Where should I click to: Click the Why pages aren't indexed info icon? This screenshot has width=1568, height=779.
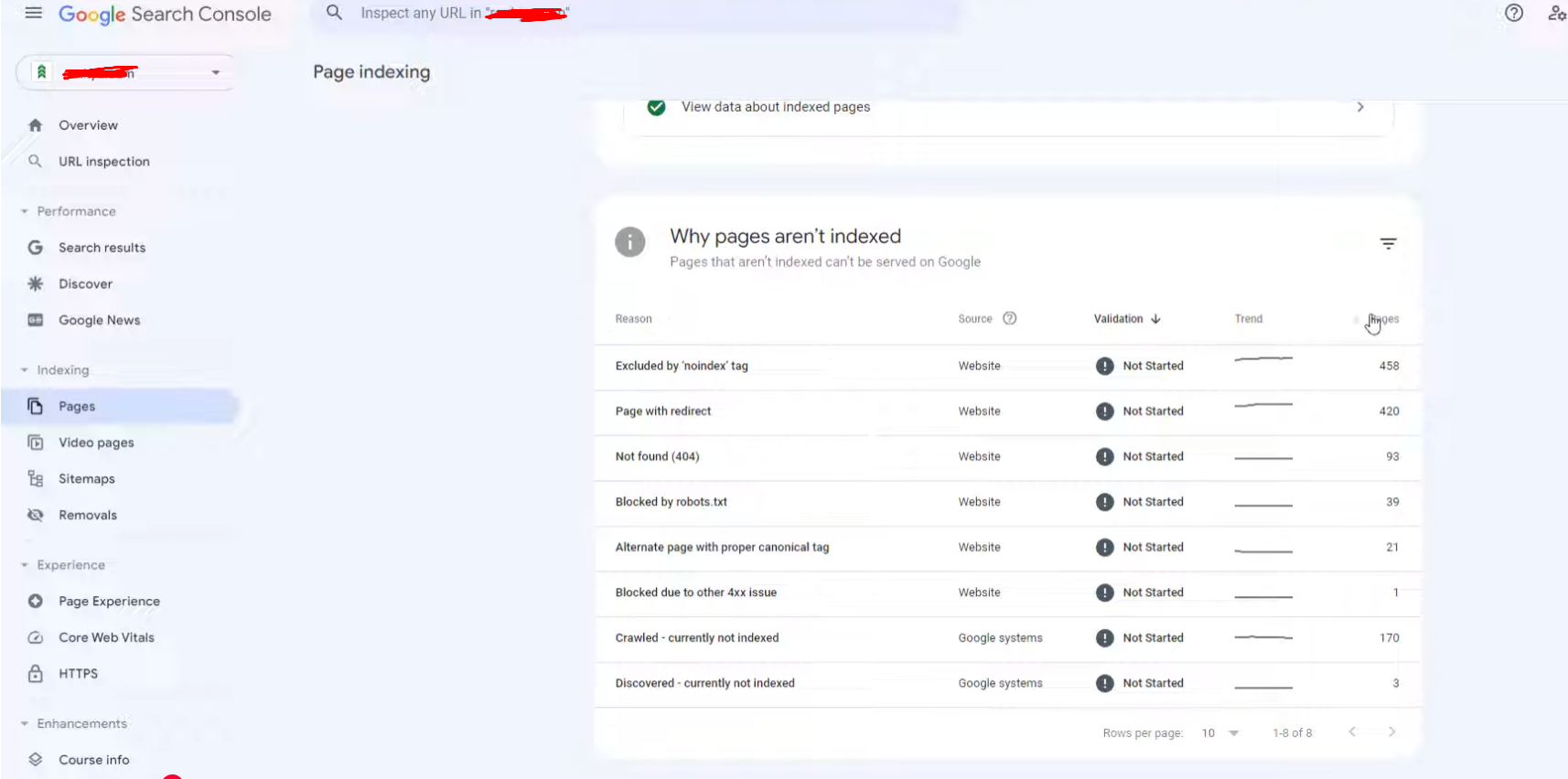tap(630, 242)
